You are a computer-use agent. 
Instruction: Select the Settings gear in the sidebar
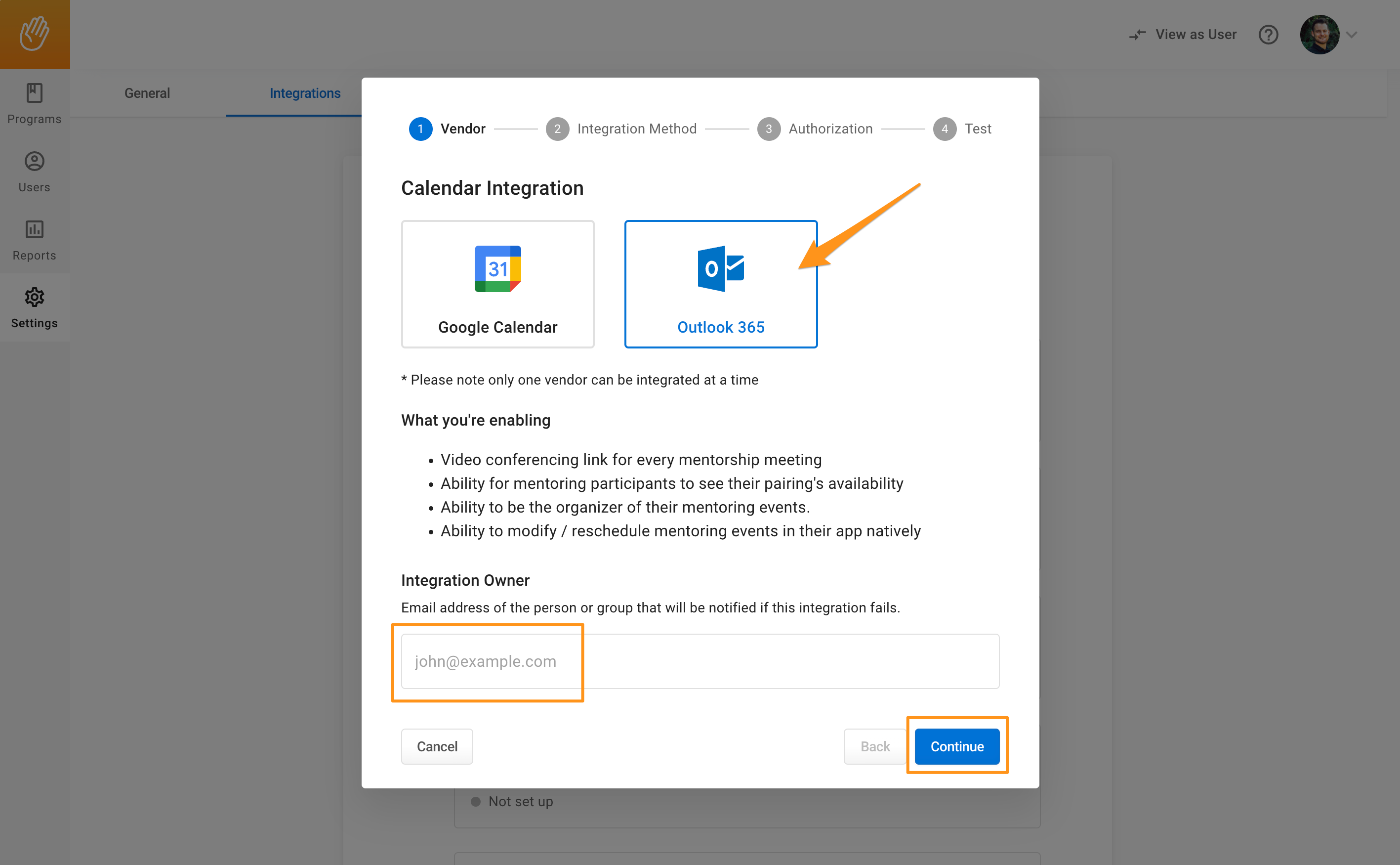34,308
